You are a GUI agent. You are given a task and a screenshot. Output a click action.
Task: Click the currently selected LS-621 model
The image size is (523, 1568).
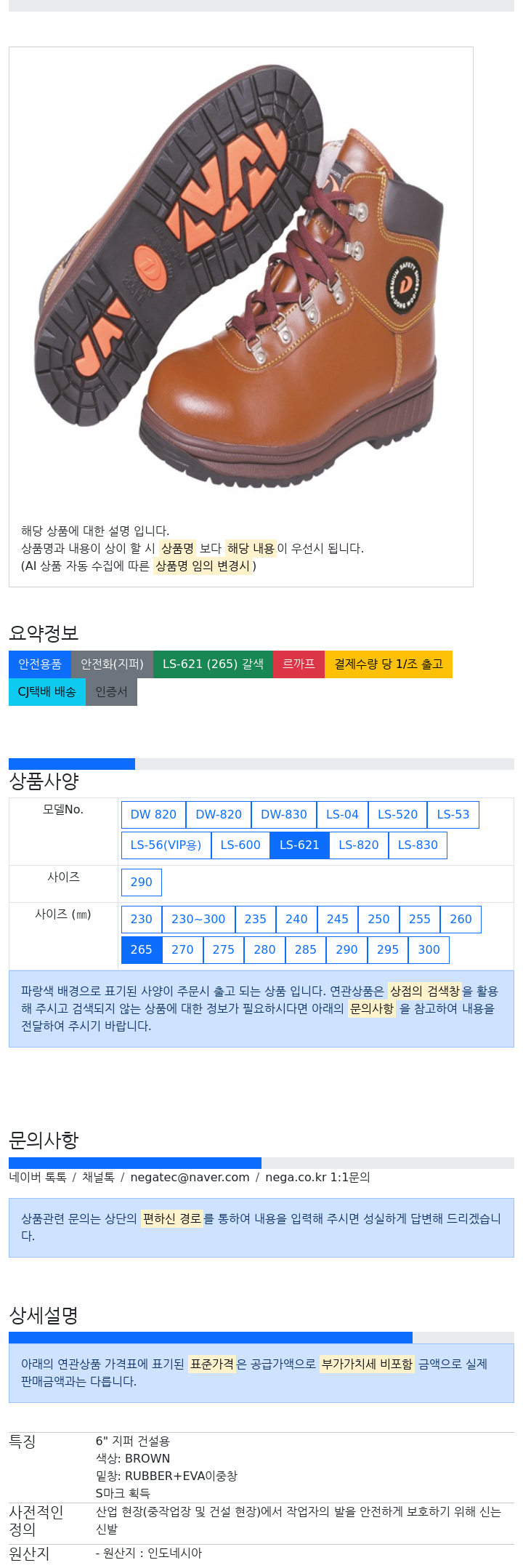coord(299,845)
